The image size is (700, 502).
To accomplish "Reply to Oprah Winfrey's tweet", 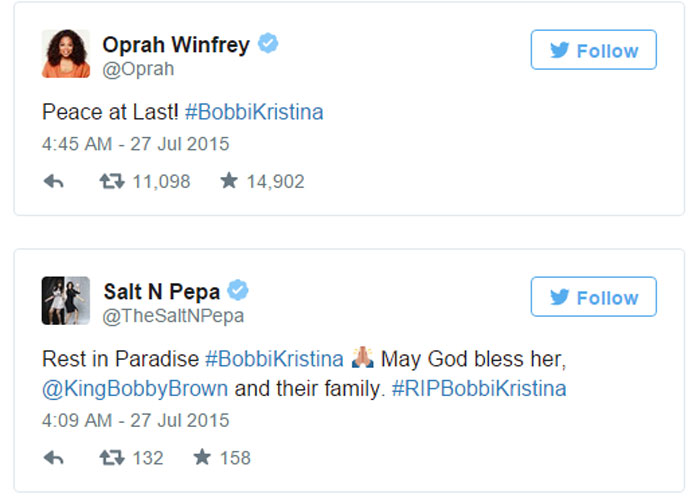I will [54, 182].
